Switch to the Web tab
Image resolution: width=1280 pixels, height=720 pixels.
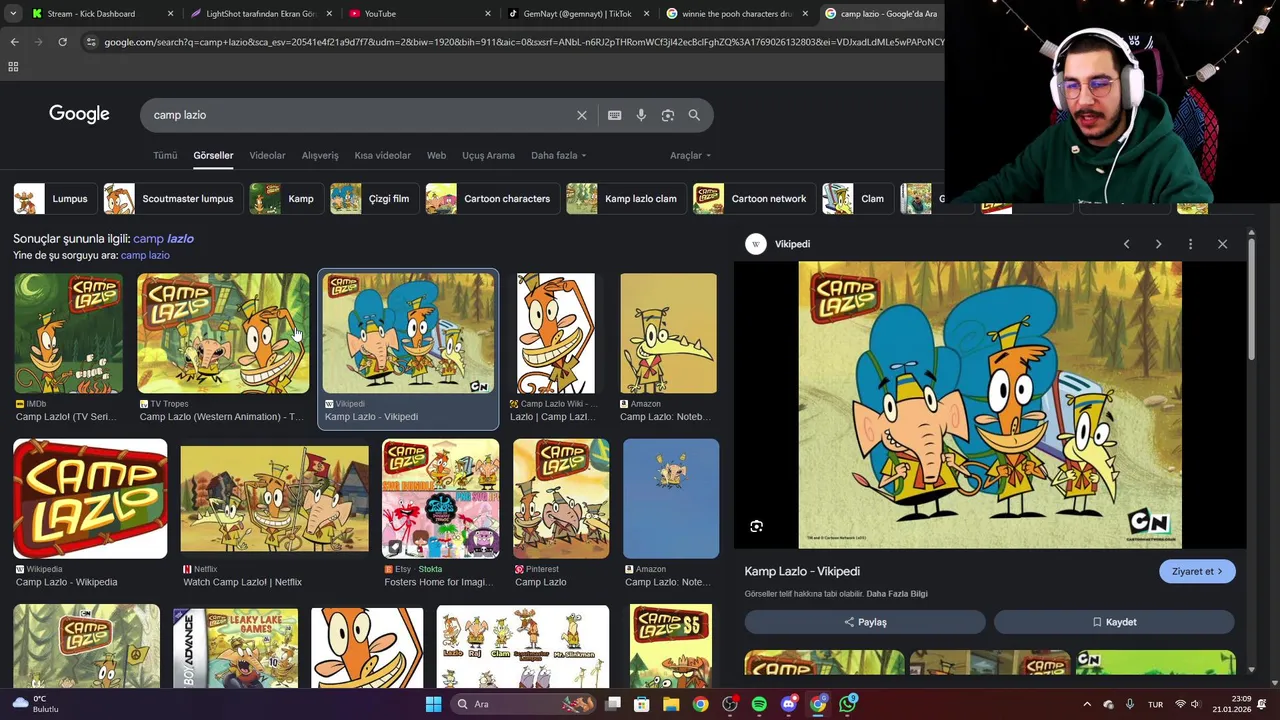point(436,155)
